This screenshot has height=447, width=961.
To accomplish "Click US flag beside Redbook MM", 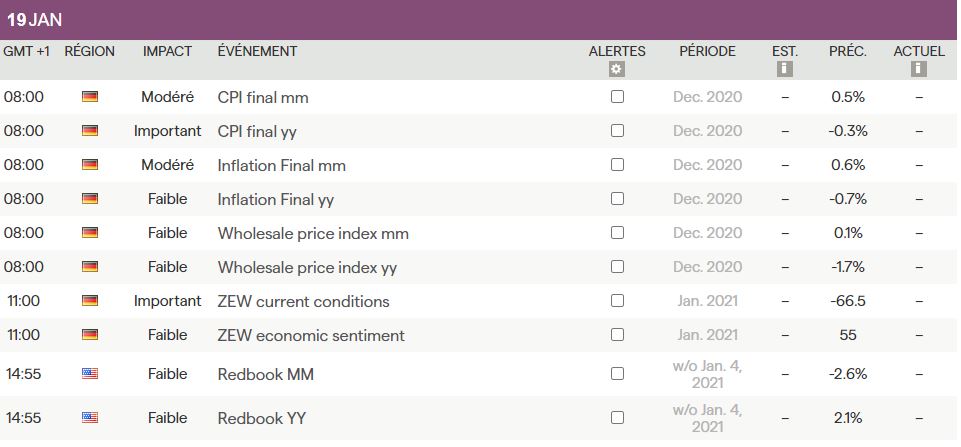I will click(90, 374).
